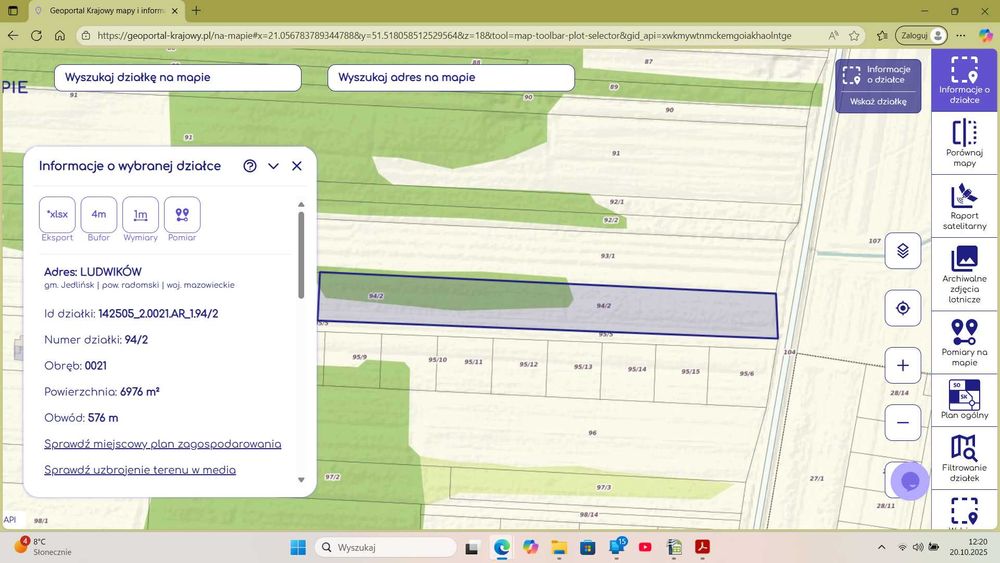This screenshot has height=563, width=1000.
Task: Select the 4m Bufor tool
Action: pyautogui.click(x=99, y=214)
